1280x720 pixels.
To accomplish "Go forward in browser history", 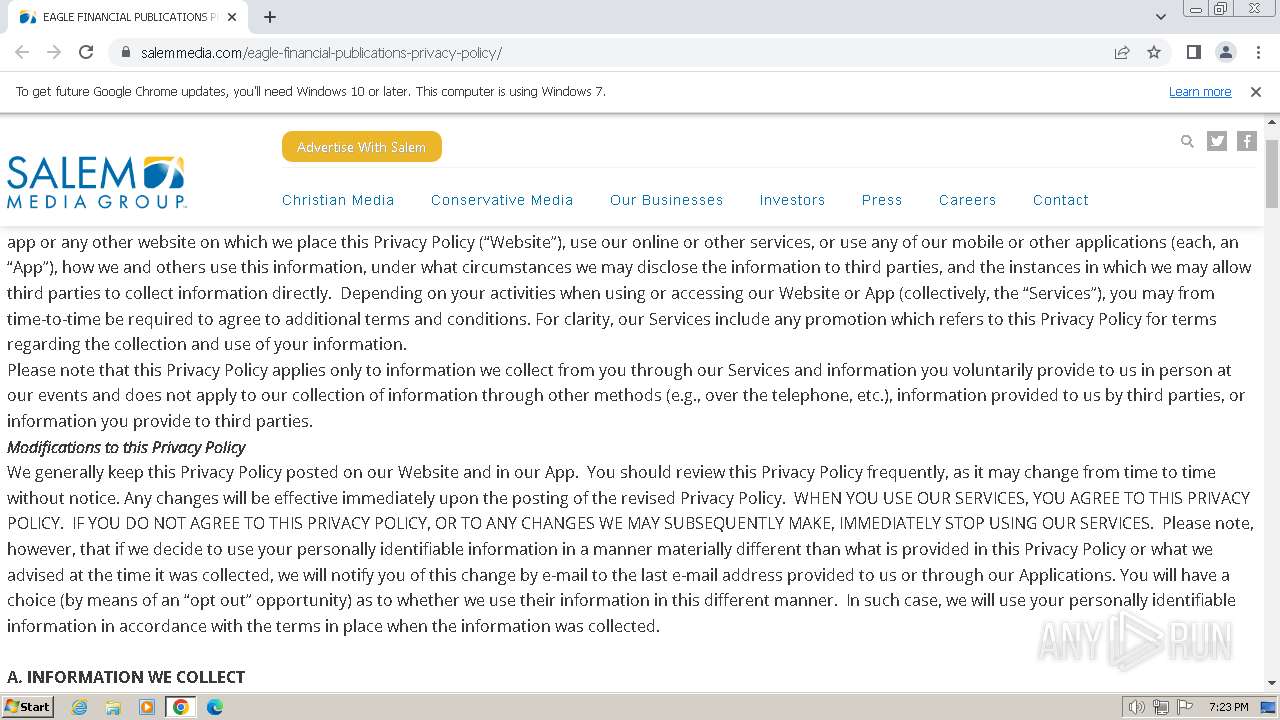I will point(54,52).
